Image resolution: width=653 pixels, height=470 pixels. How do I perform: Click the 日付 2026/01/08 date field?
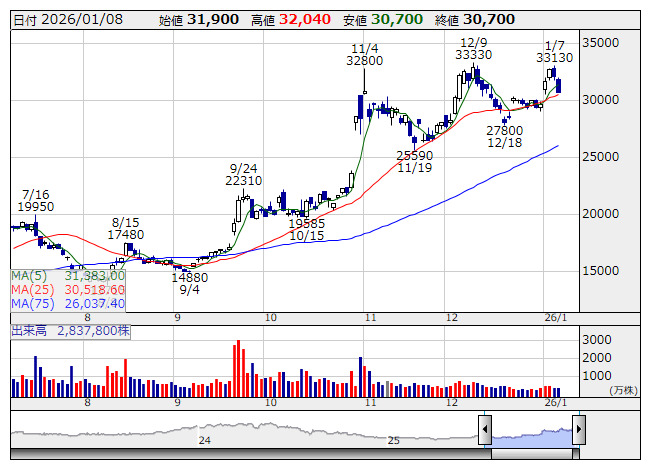[68, 20]
